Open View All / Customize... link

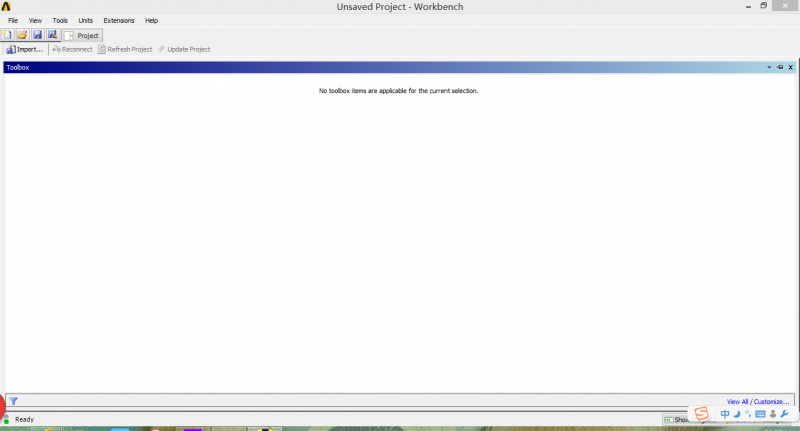point(758,401)
